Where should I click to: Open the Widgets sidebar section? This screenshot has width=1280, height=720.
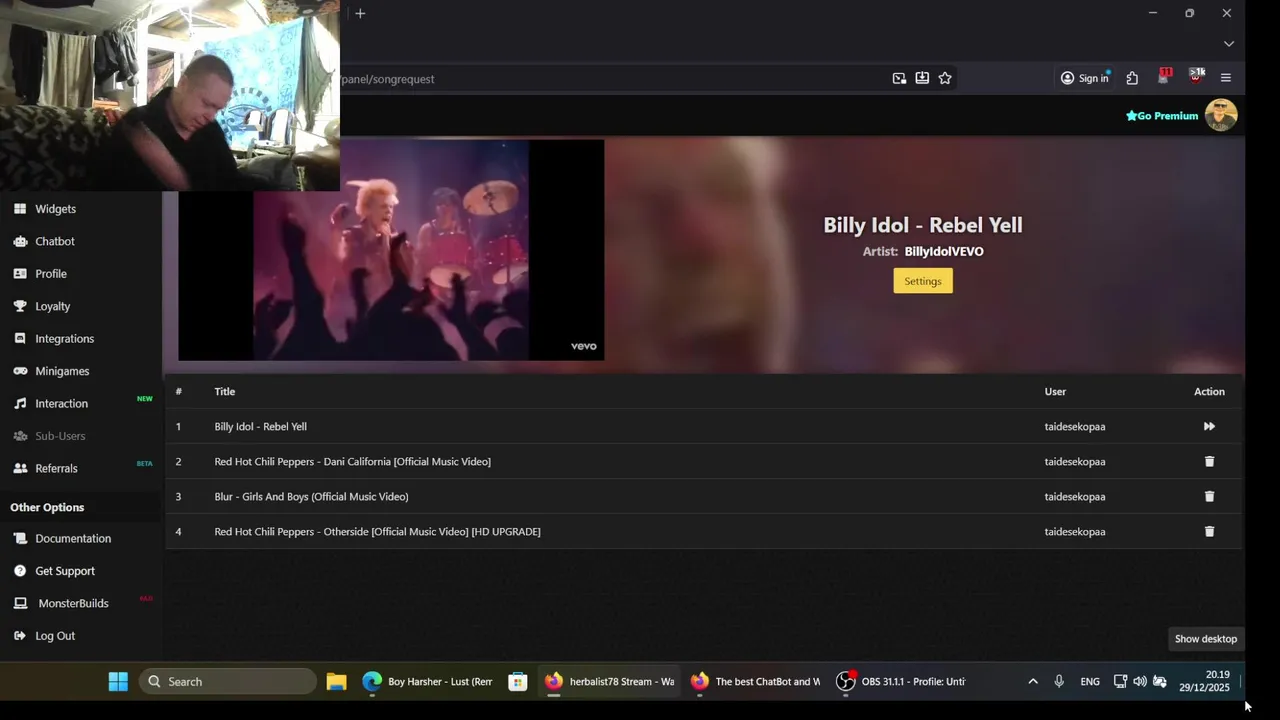pyautogui.click(x=55, y=209)
